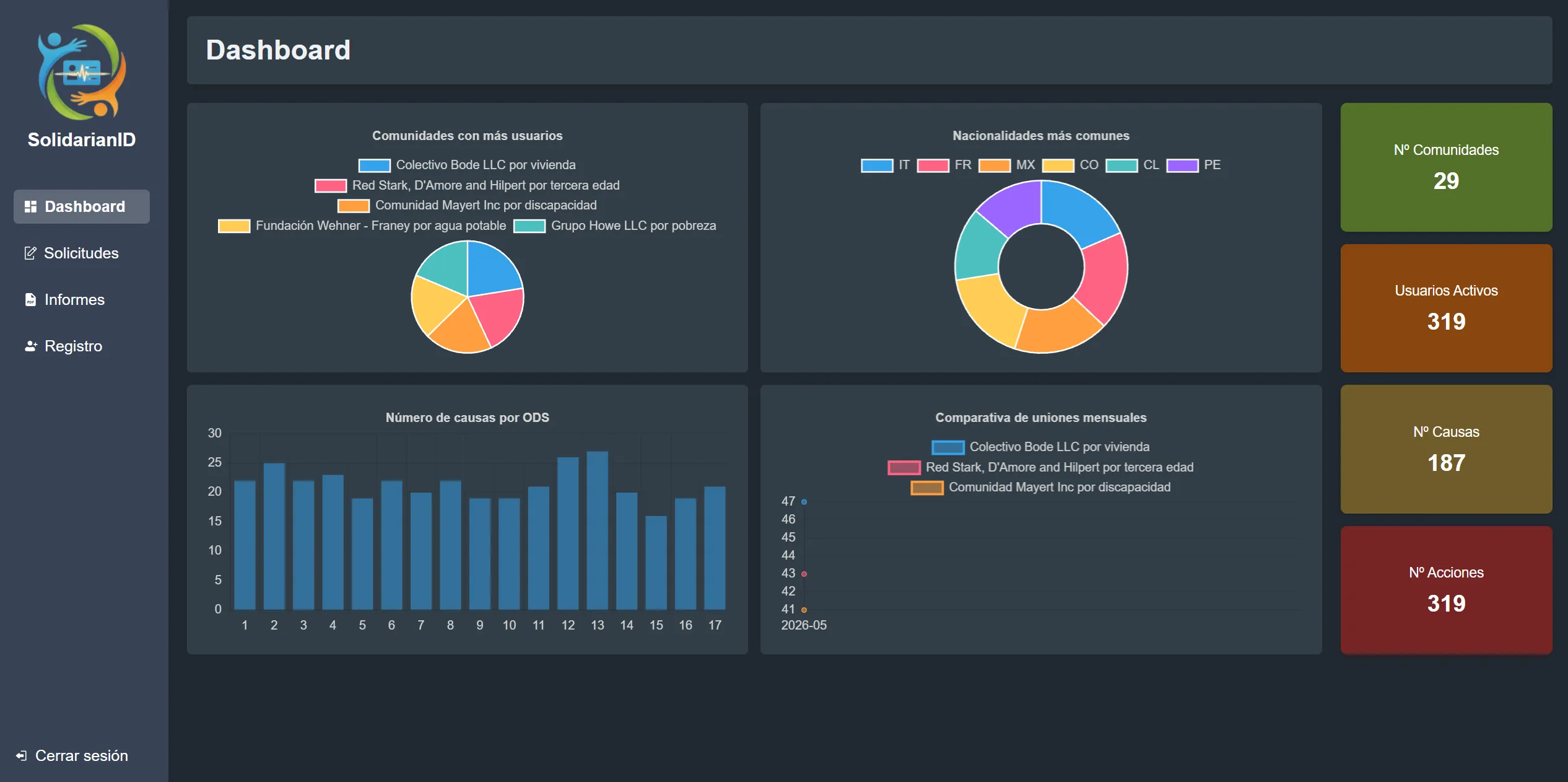Toggle Red Stark, D'Amore and Hilpert pie legend
The image size is (1568, 782).
pyautogui.click(x=467, y=185)
